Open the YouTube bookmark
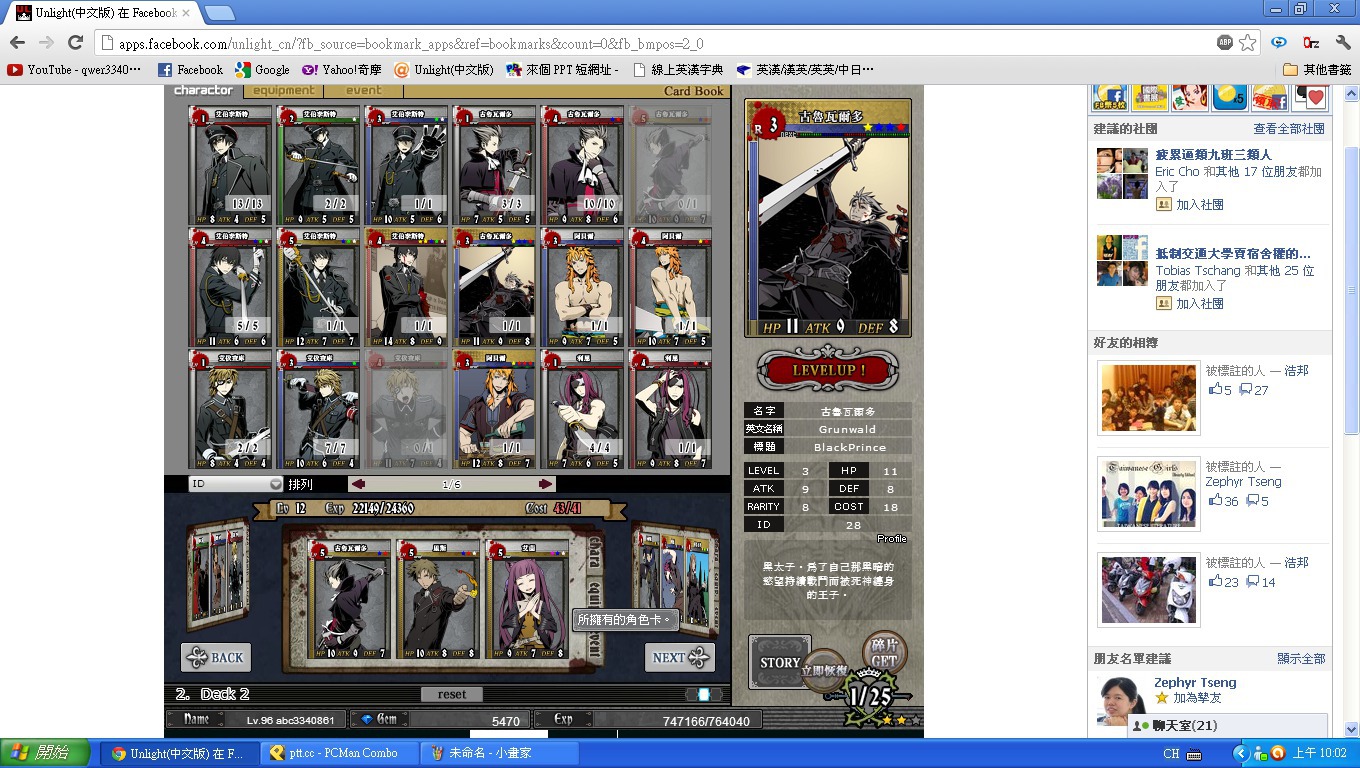Viewport: 1360px width, 768px height. coord(75,70)
